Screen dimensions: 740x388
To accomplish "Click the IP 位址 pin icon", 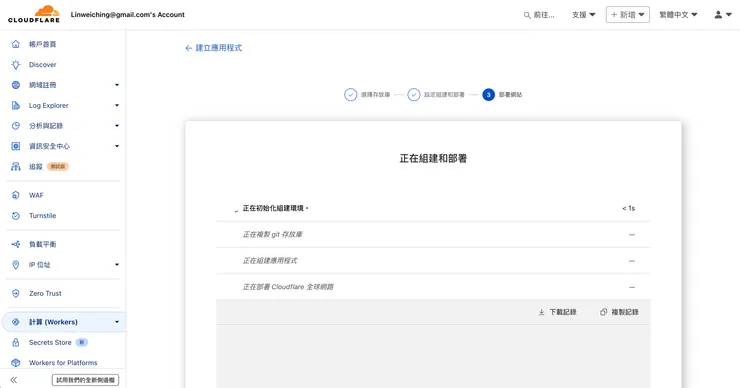I will click(16, 264).
